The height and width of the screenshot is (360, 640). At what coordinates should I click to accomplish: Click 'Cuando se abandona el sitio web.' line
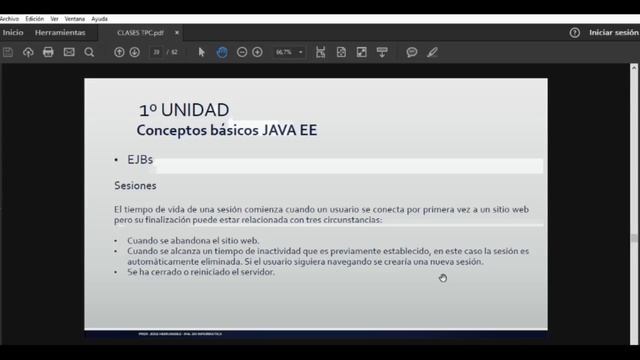193,241
